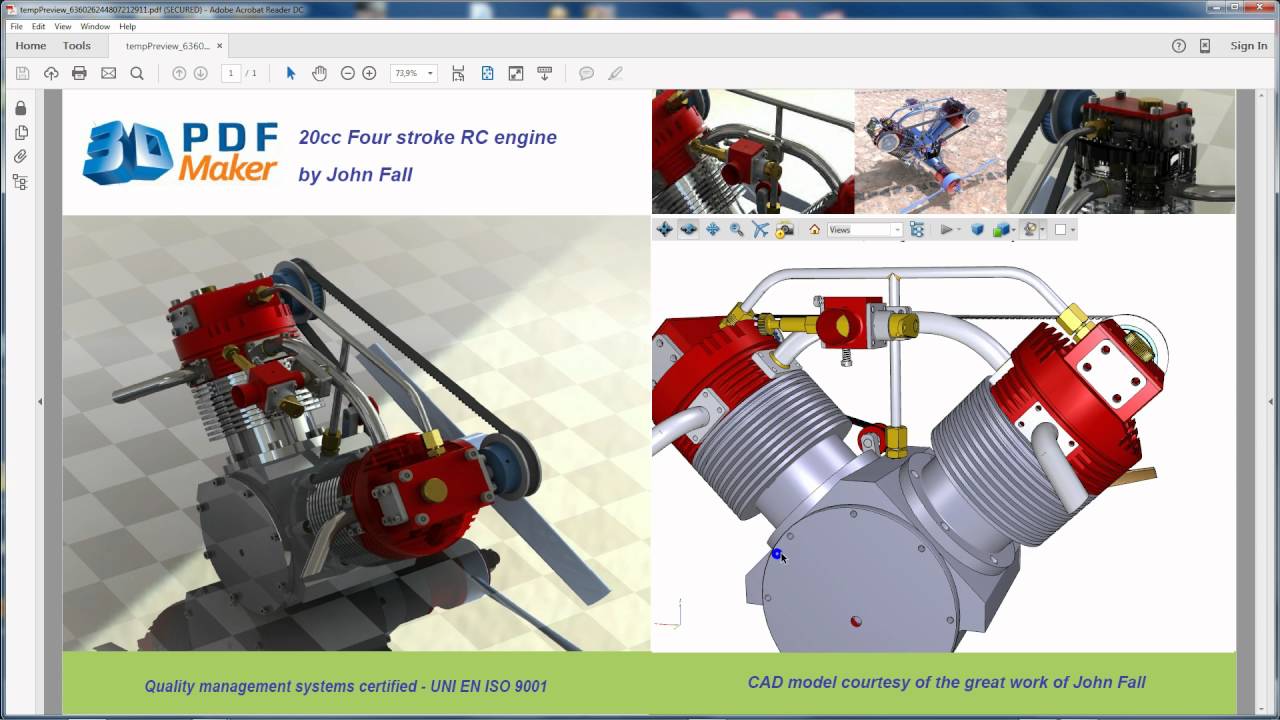Click the red engine close-up thumbnail
1280x720 pixels.
tap(753, 151)
